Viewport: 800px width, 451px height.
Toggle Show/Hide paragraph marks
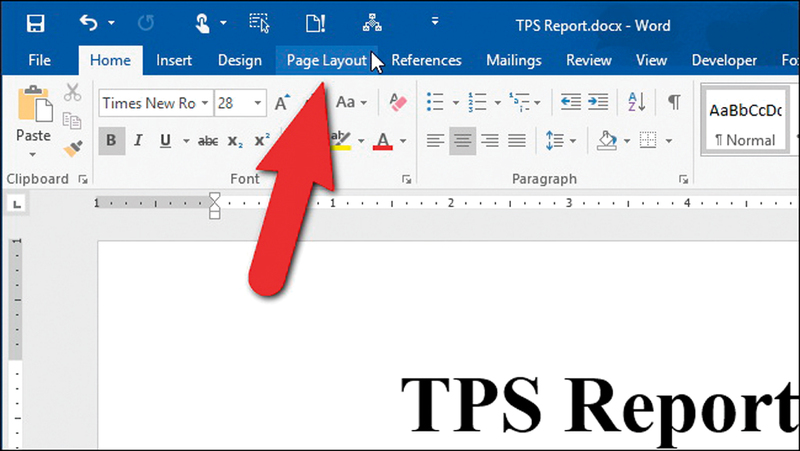click(675, 102)
